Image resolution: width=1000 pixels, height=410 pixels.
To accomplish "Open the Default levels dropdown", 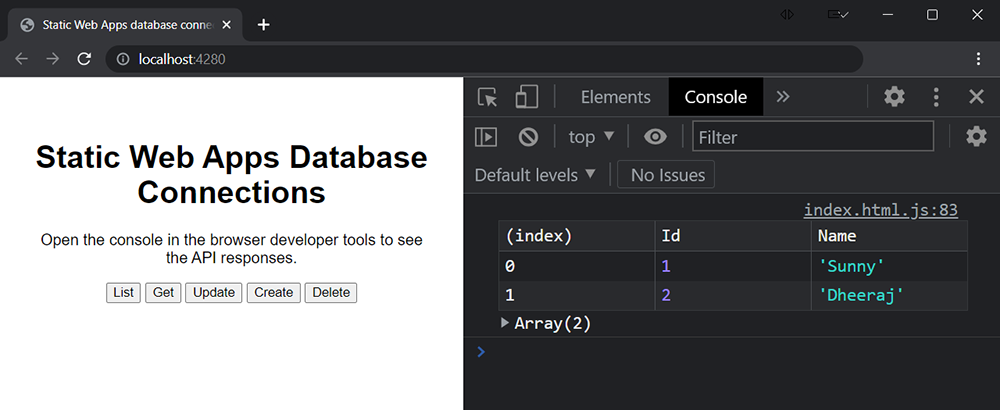I will pyautogui.click(x=535, y=175).
